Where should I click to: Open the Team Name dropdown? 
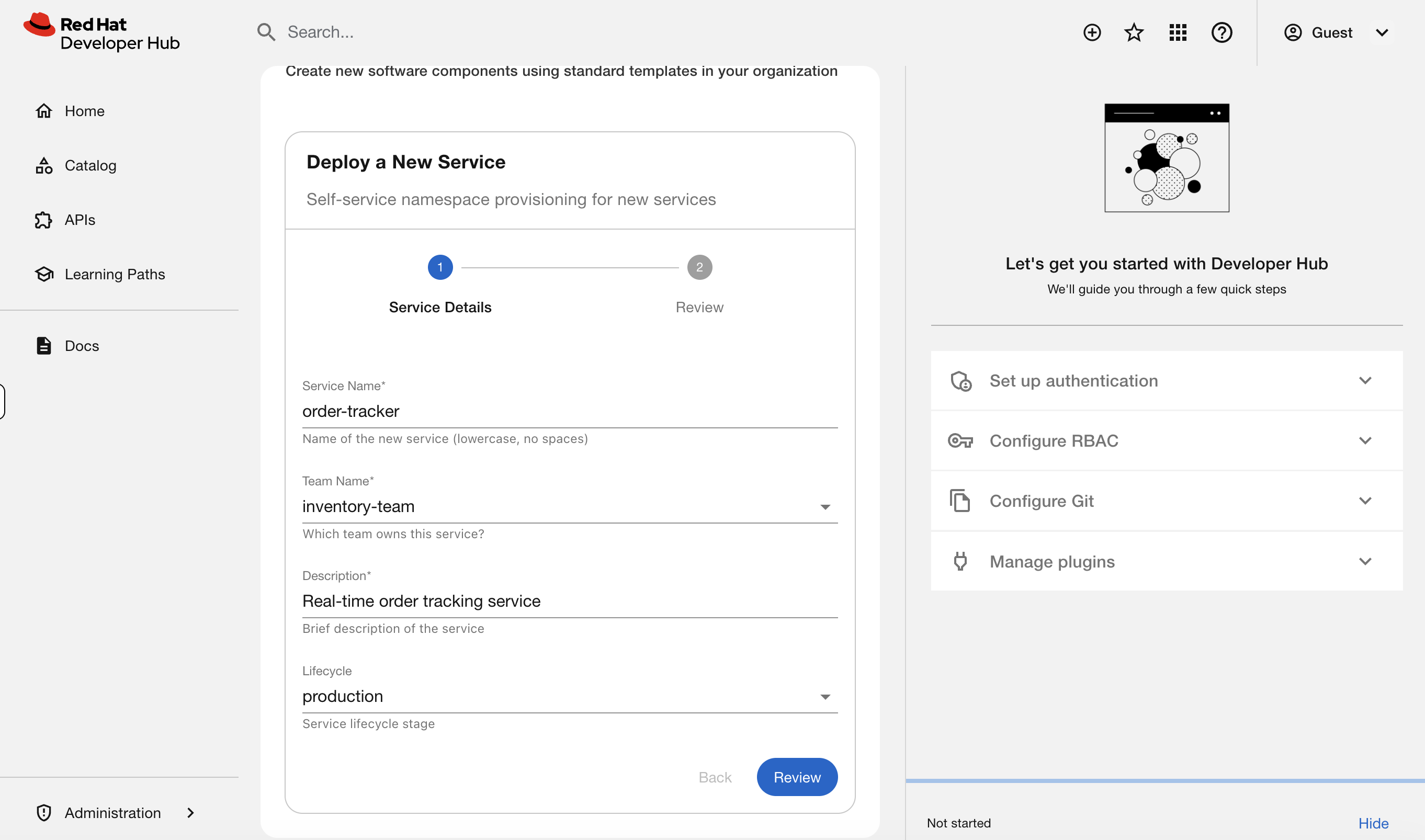pyautogui.click(x=570, y=506)
